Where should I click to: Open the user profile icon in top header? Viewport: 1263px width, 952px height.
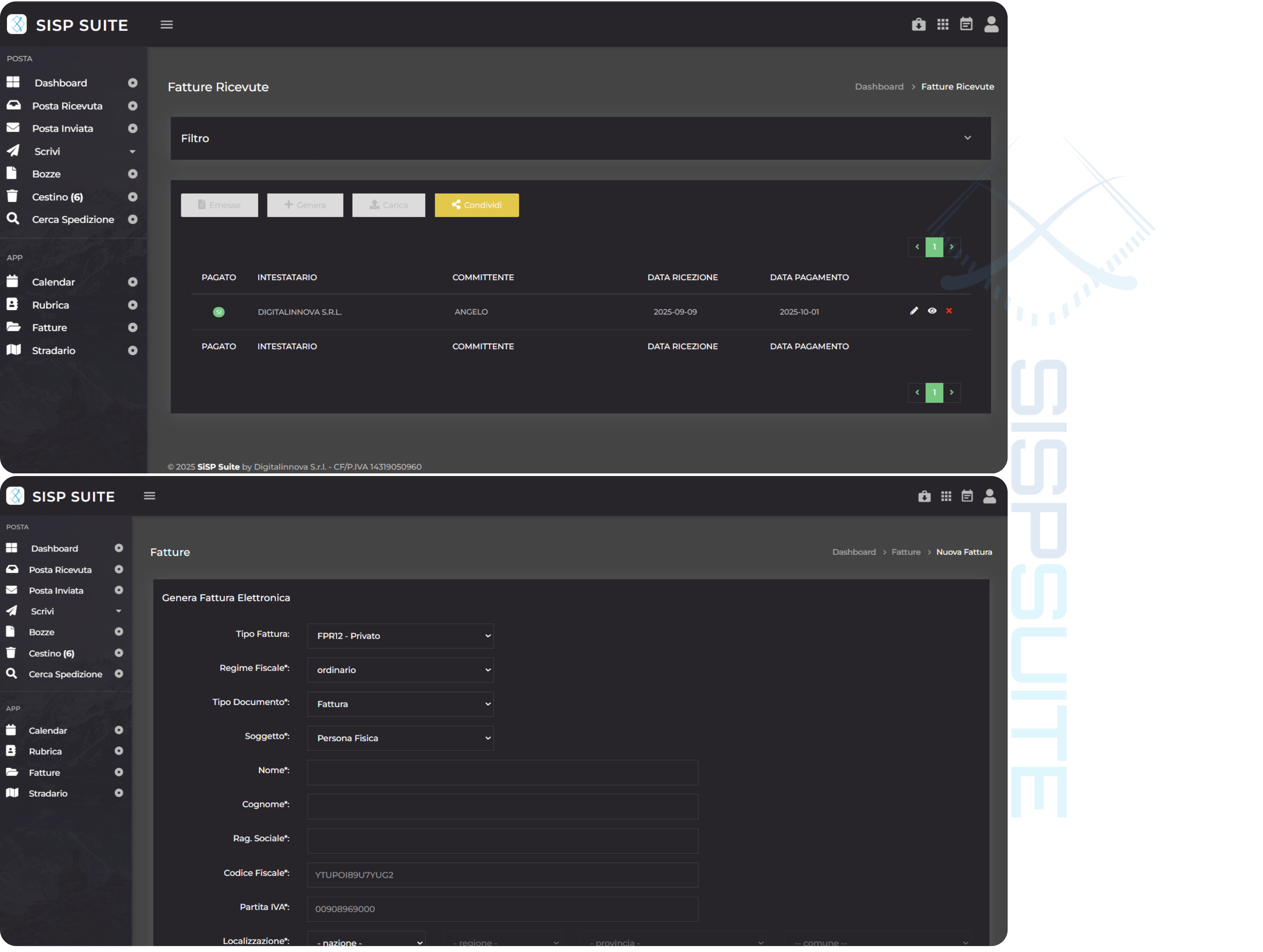point(991,24)
